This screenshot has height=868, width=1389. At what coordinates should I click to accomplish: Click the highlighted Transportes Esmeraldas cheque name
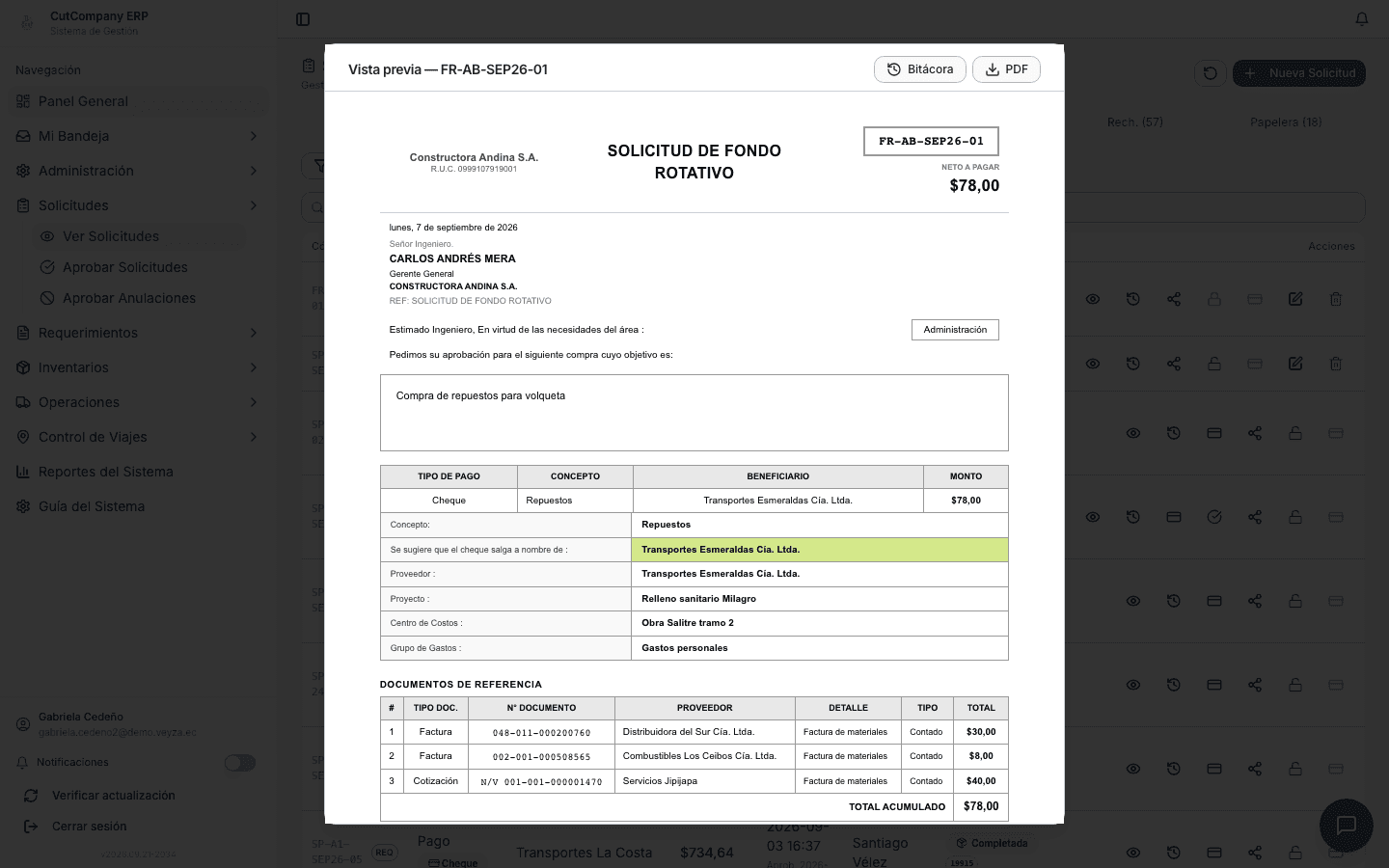pos(820,550)
